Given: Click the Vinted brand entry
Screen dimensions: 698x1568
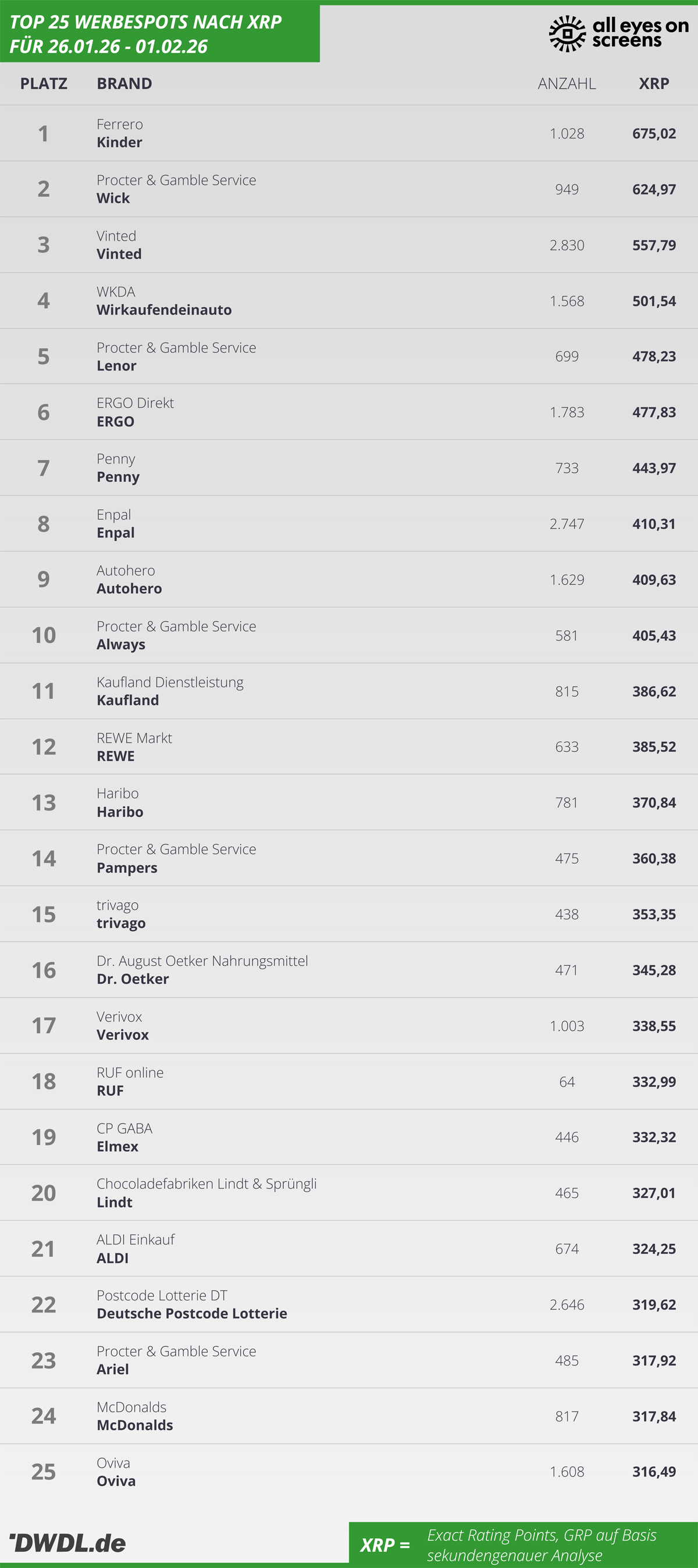Looking at the screenshot, I should point(119,254).
